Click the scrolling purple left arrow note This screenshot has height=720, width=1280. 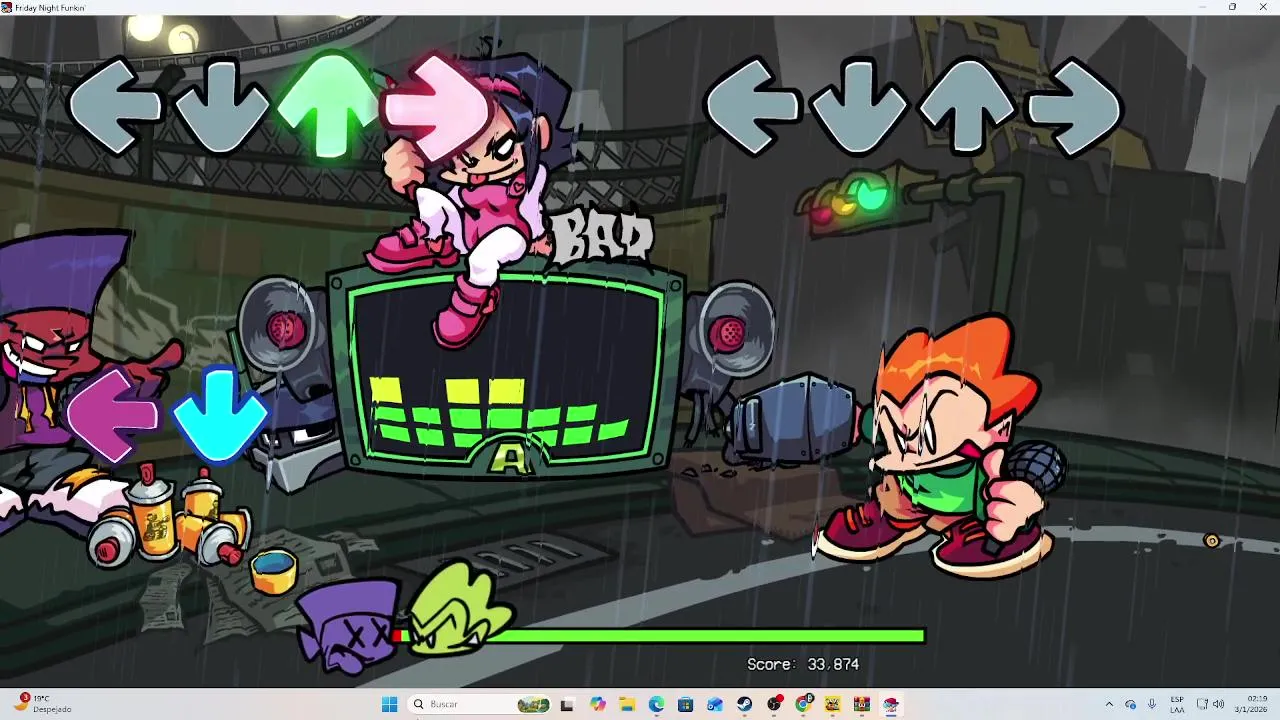pyautogui.click(x=112, y=415)
